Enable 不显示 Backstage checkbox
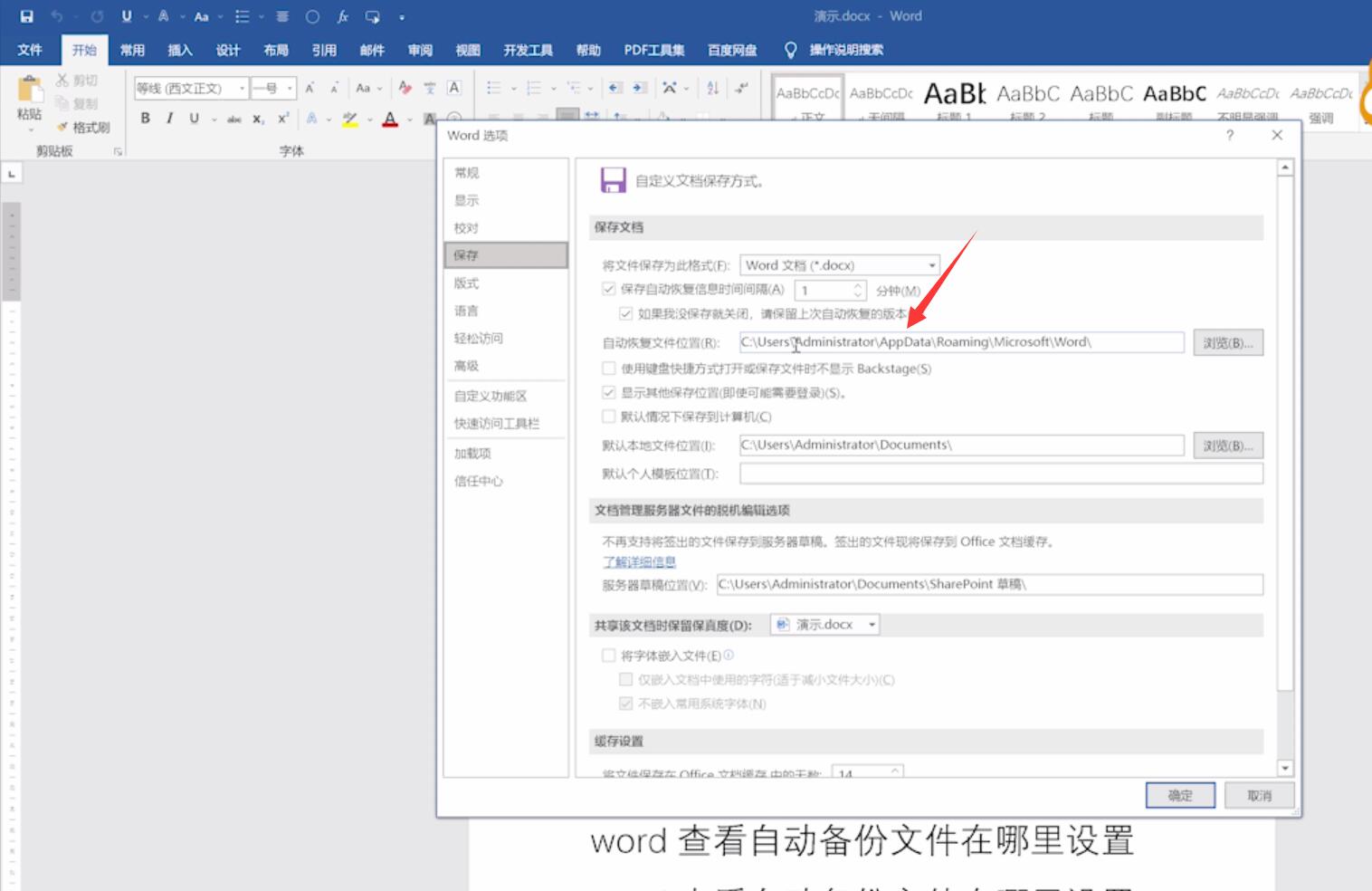1372x891 pixels. coord(609,369)
